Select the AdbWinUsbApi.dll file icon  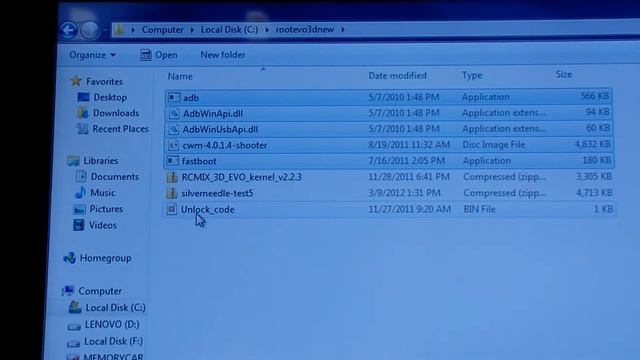coord(173,129)
